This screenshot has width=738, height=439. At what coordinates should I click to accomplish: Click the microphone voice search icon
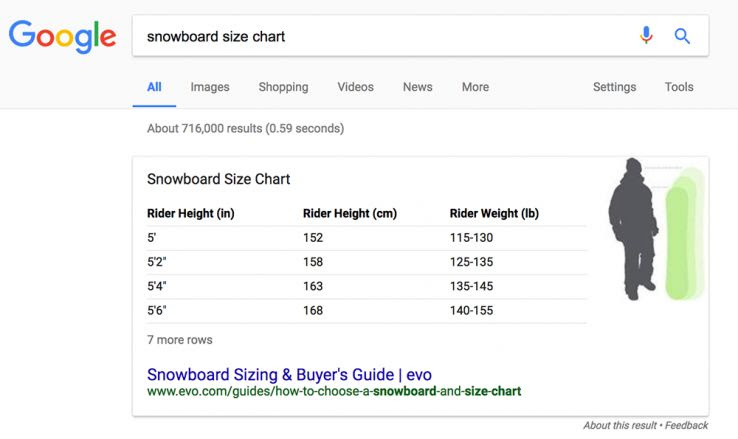tap(646, 36)
